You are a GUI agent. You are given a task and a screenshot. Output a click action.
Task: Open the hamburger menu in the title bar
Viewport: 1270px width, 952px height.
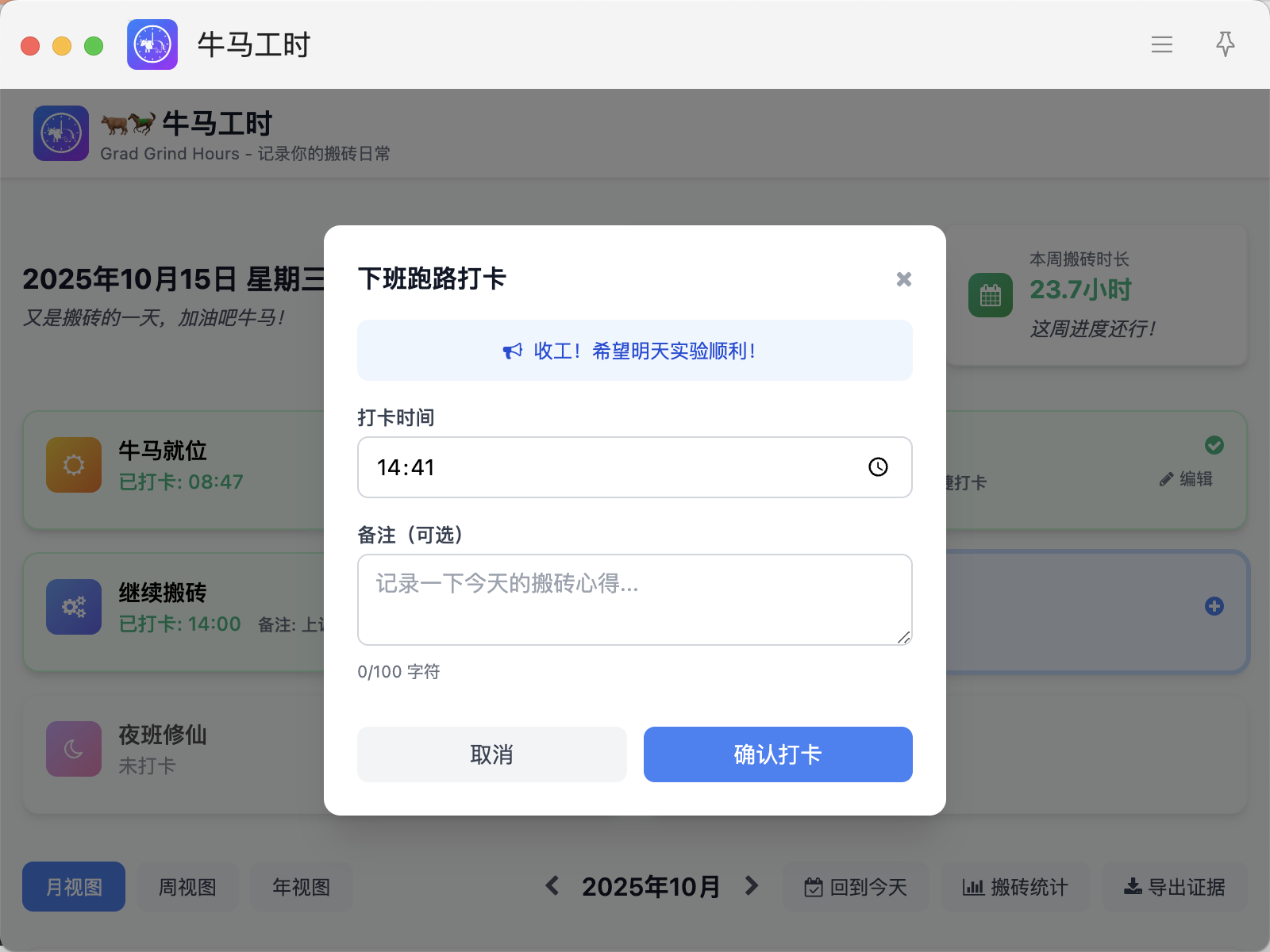coord(1161,44)
